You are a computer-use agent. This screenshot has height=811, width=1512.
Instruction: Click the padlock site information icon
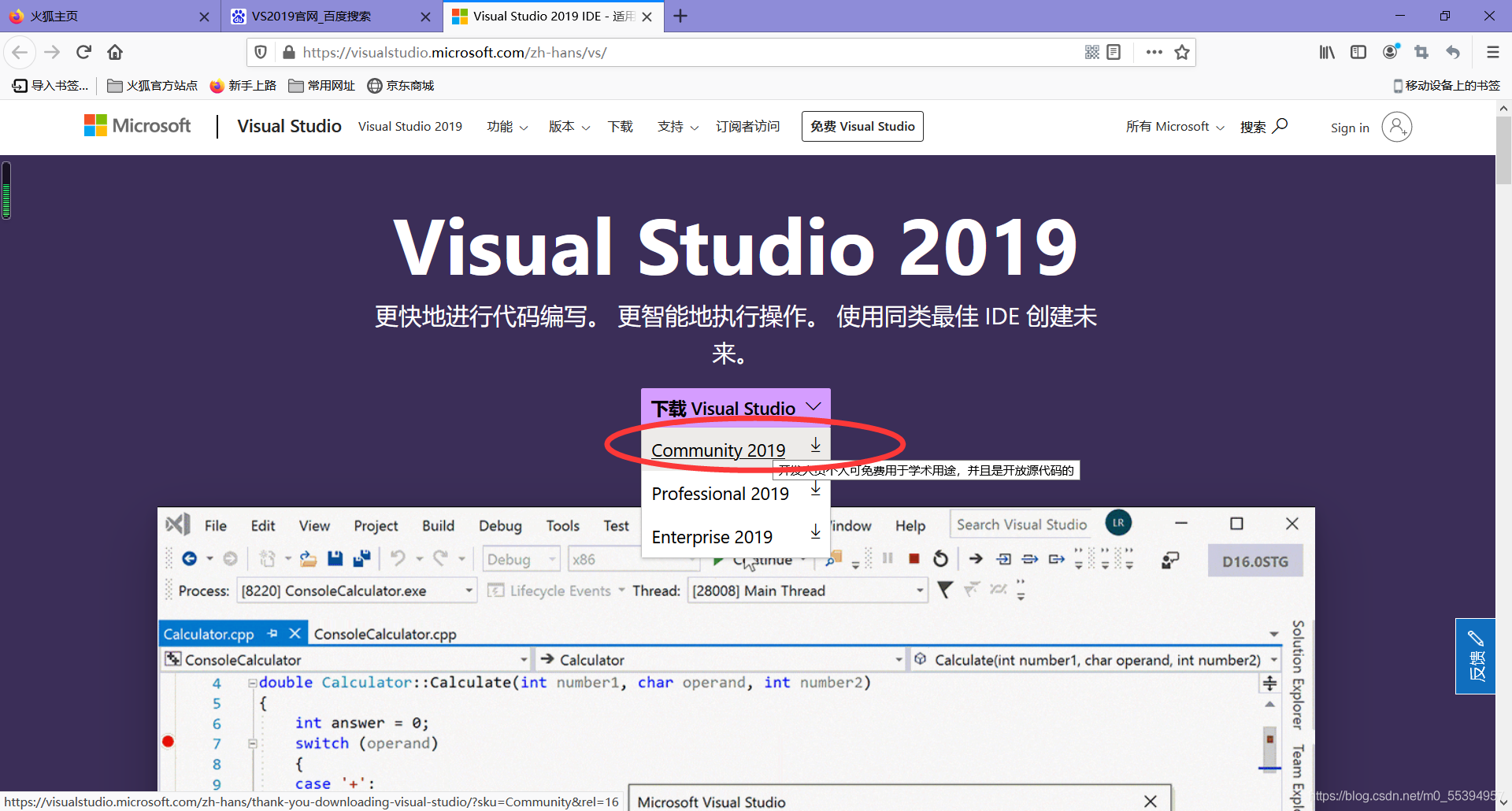point(288,53)
